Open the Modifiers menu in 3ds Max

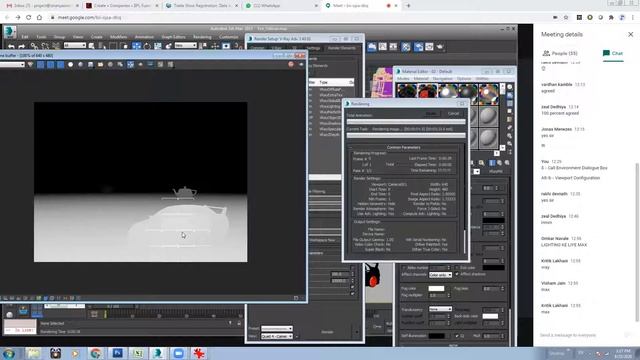(x=118, y=37)
